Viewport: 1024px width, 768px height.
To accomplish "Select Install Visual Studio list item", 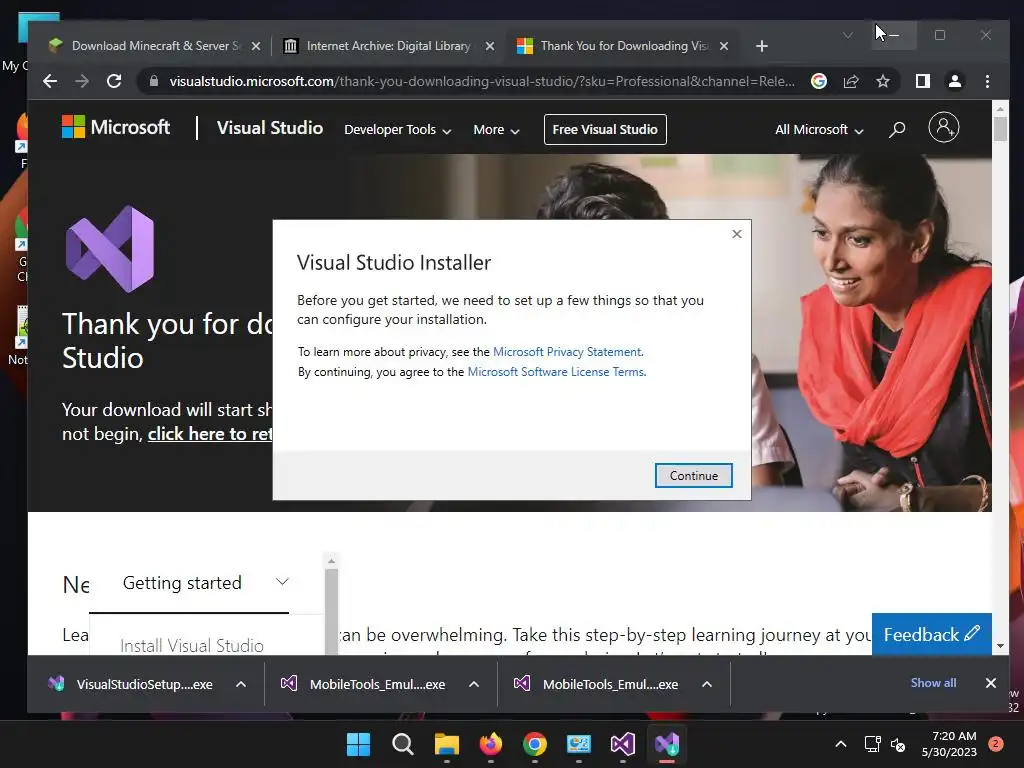I will [x=192, y=645].
